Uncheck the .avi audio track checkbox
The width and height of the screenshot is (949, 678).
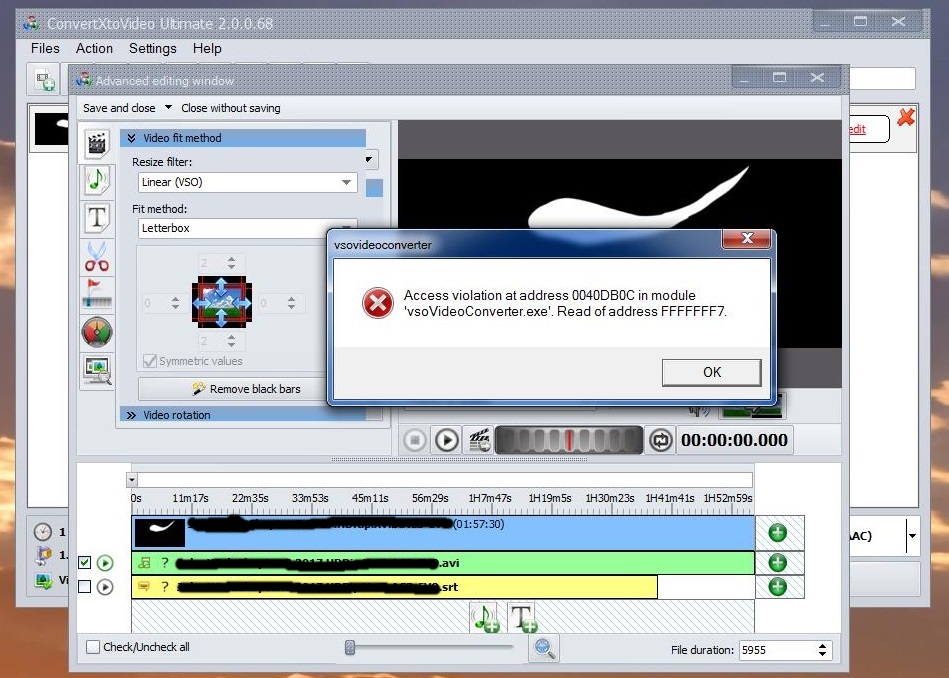[x=85, y=563]
